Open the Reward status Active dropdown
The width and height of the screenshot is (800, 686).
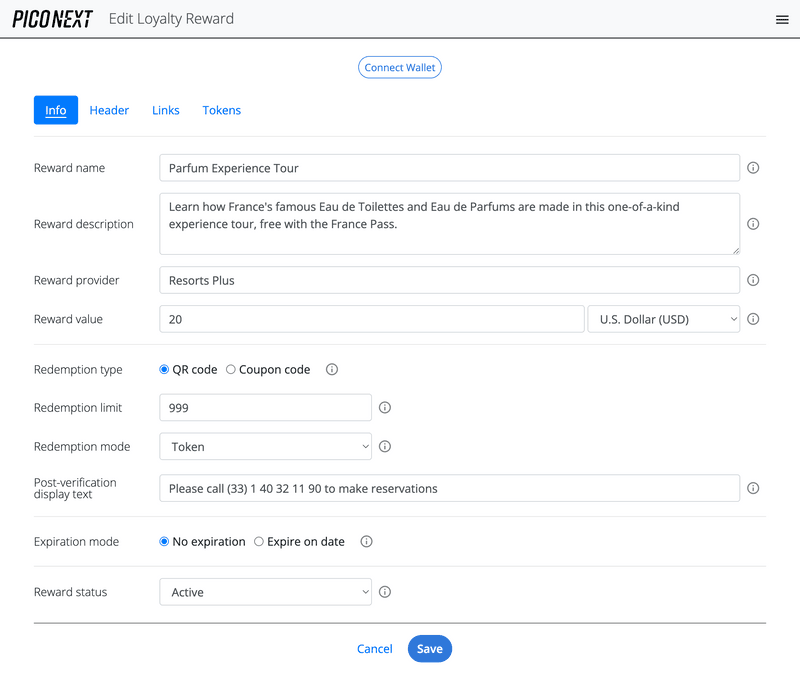[265, 592]
